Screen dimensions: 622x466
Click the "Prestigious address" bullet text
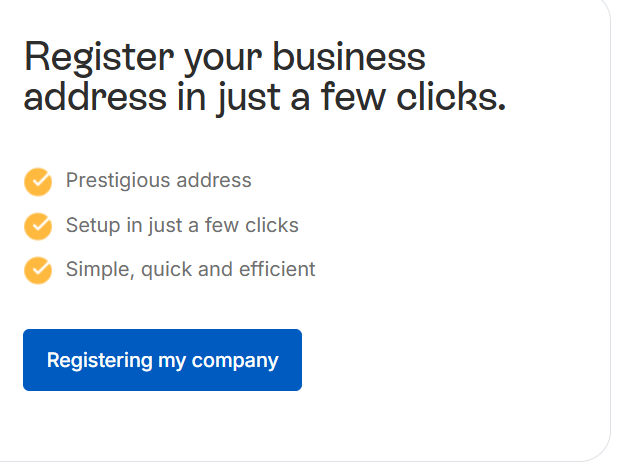click(158, 181)
